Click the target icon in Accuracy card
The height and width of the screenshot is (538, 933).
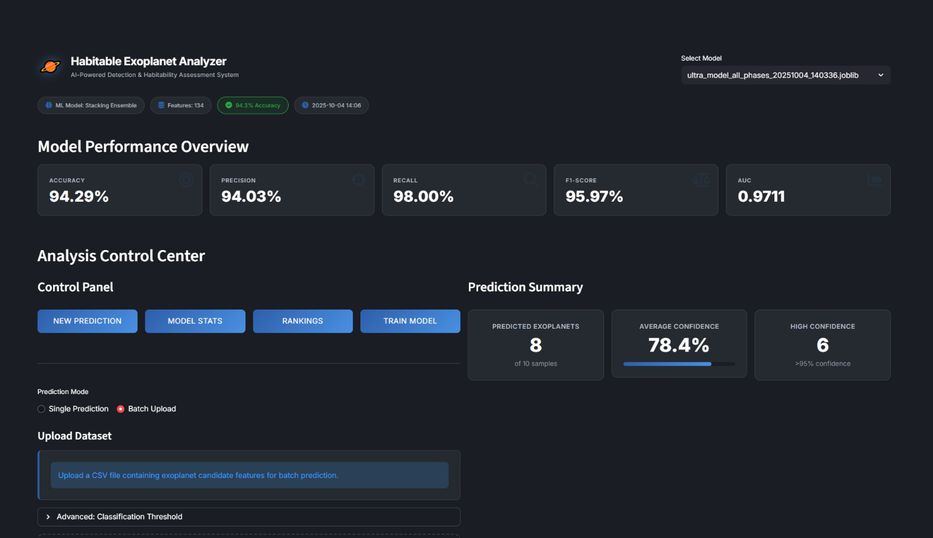pyautogui.click(x=186, y=180)
